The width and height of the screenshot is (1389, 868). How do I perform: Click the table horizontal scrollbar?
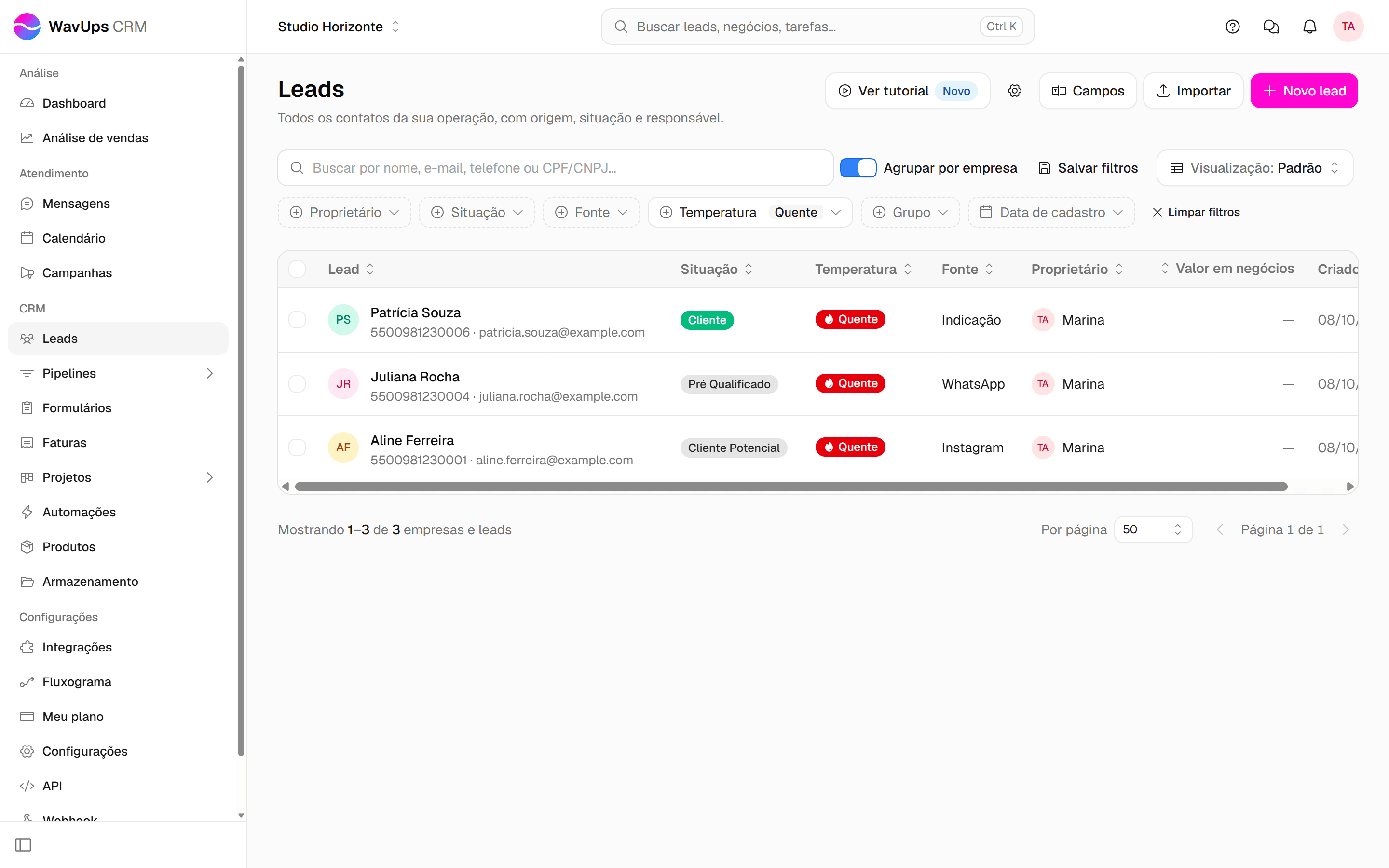pyautogui.click(x=791, y=487)
